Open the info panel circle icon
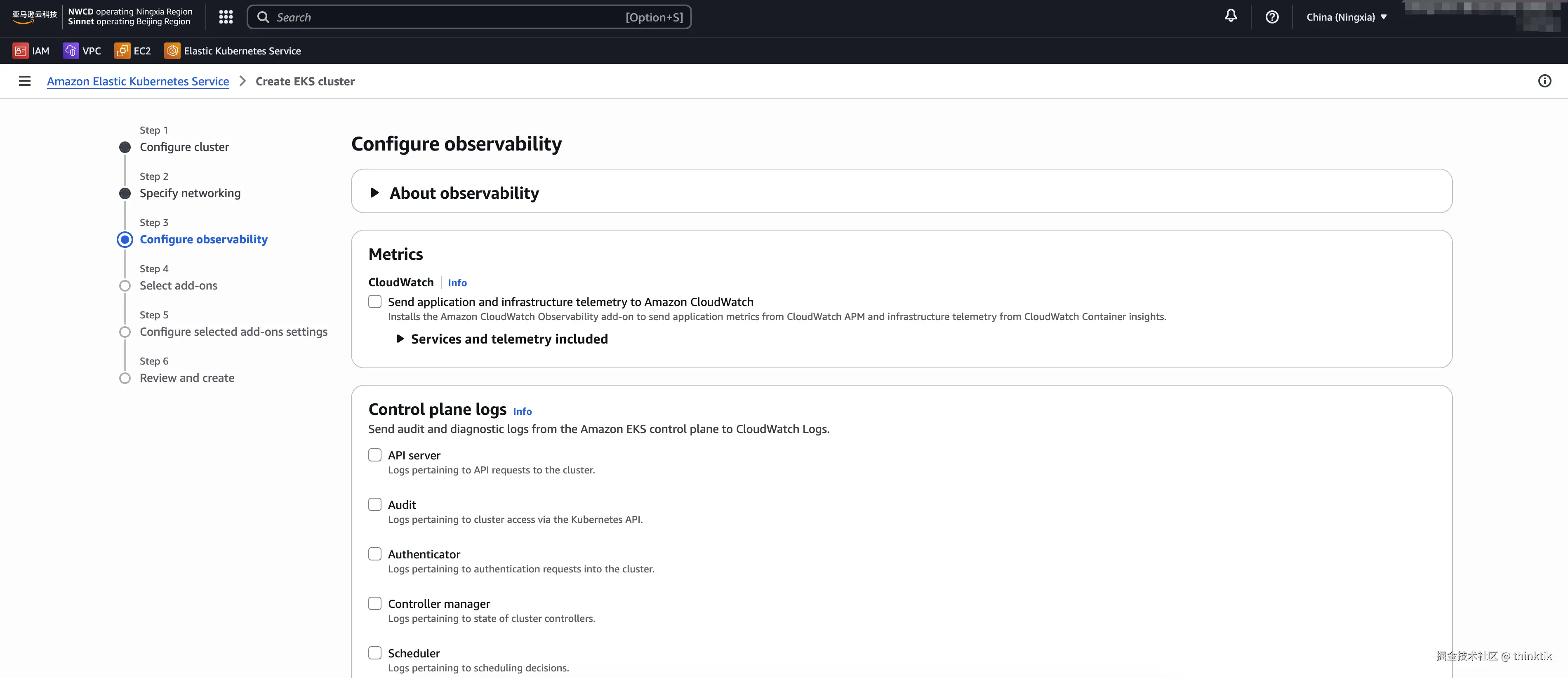This screenshot has width=1568, height=678. click(1544, 81)
